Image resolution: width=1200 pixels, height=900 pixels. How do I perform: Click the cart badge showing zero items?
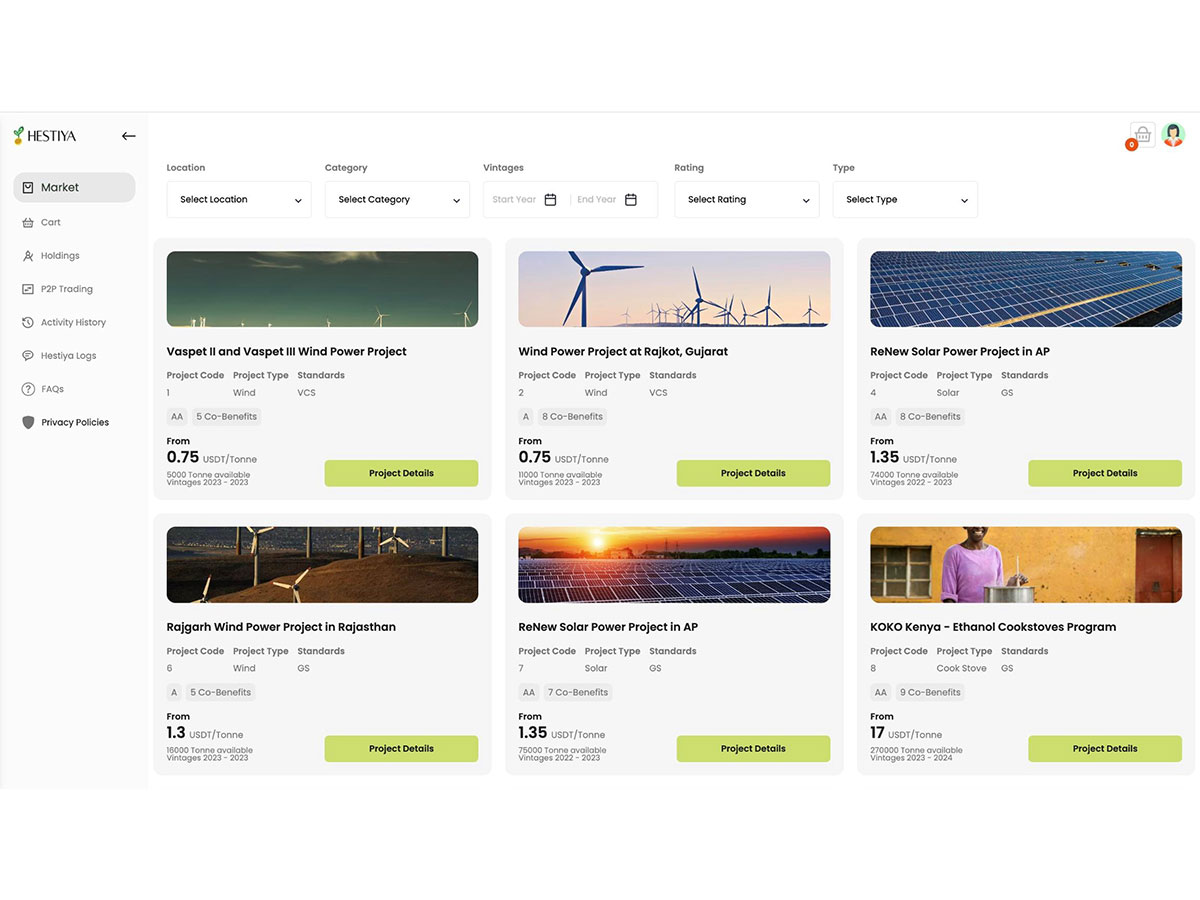click(1130, 145)
